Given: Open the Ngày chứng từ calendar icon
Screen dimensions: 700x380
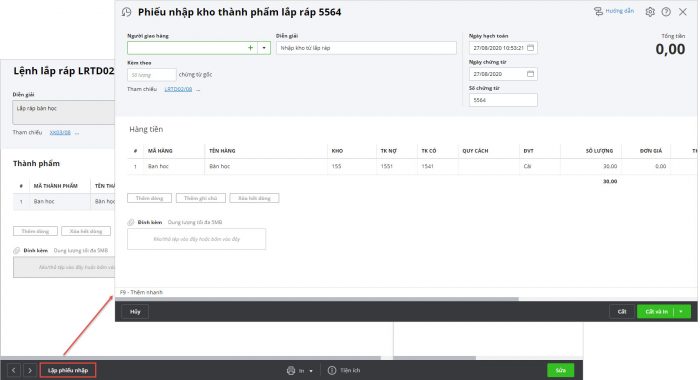Looking at the screenshot, I should click(x=530, y=74).
